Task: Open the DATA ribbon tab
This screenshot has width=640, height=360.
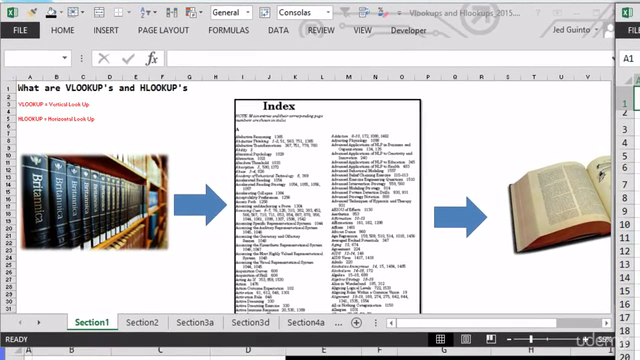Action: pyautogui.click(x=278, y=30)
